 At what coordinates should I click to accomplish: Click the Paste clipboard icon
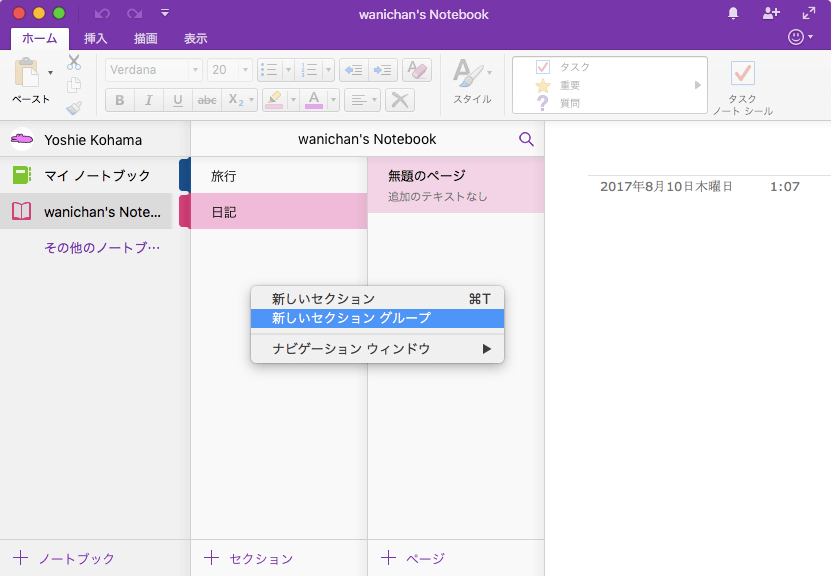click(x=26, y=73)
